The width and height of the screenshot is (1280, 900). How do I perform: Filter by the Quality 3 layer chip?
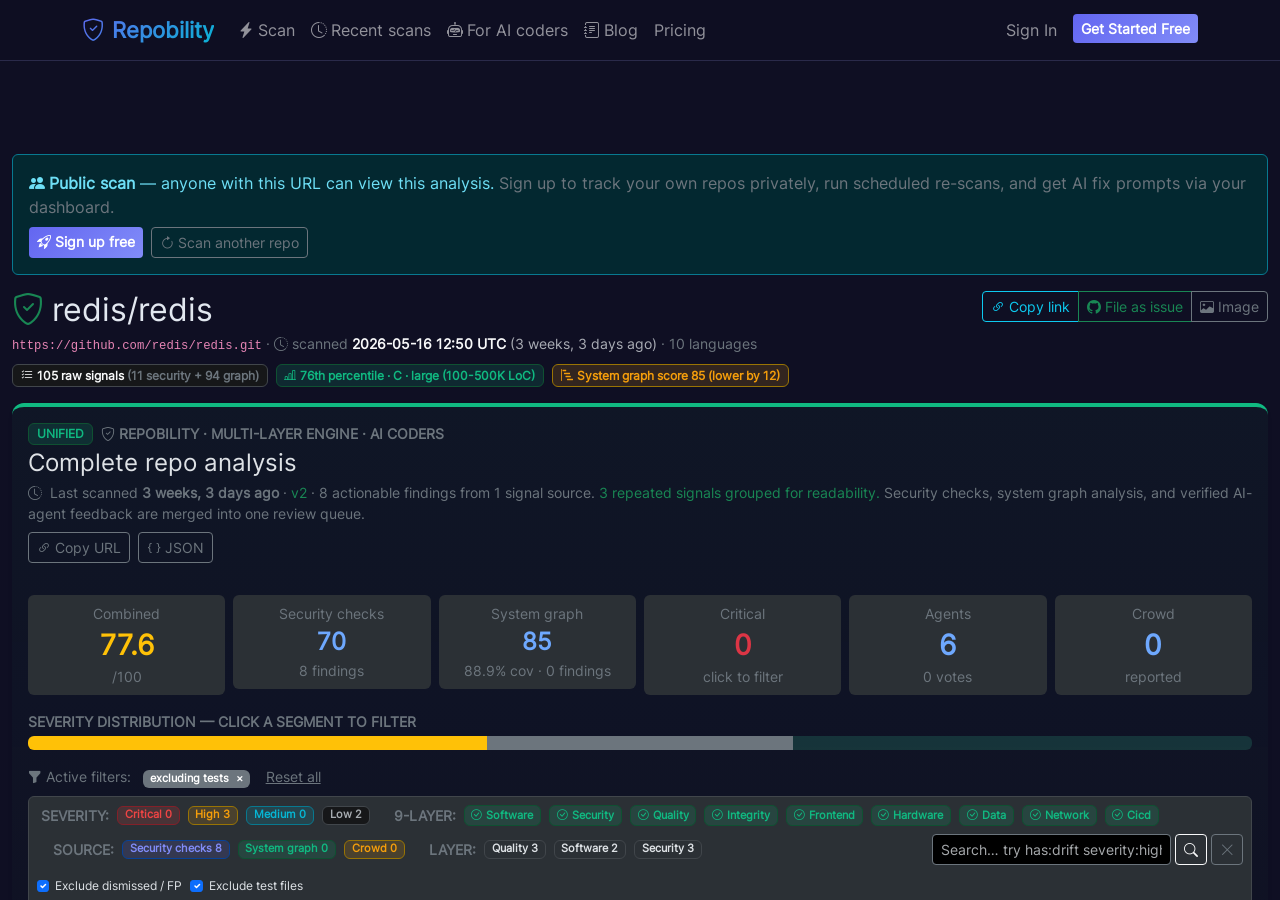[x=515, y=849]
